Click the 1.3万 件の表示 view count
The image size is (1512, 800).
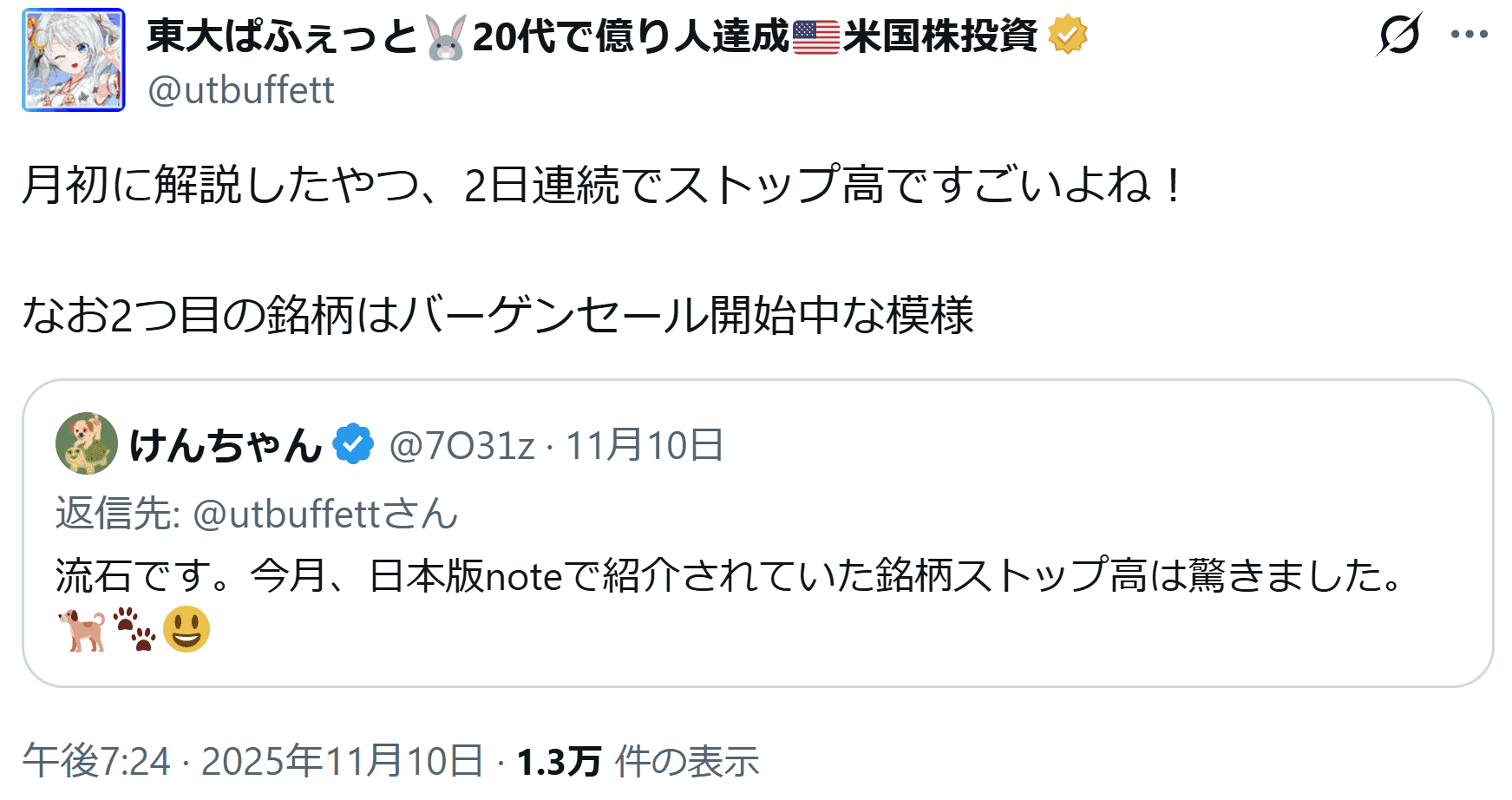(638, 762)
